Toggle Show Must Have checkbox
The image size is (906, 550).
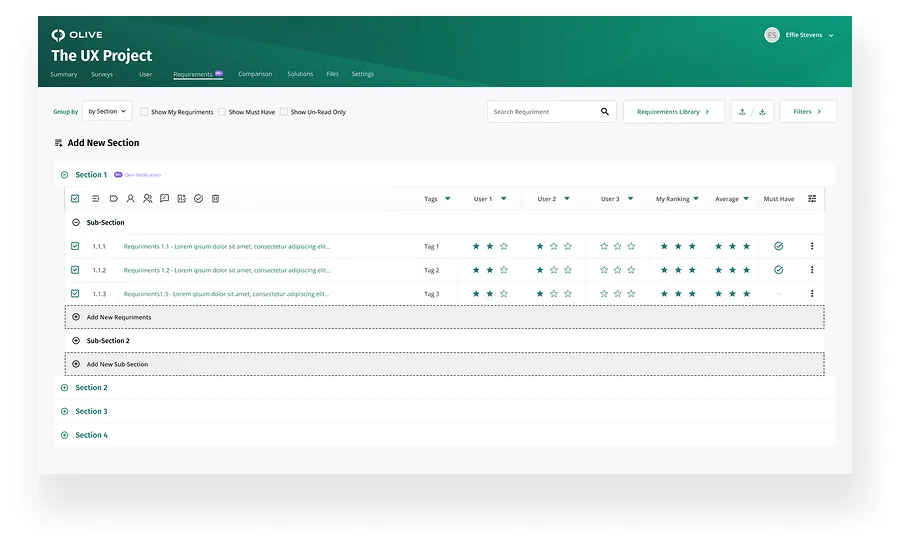coord(222,112)
